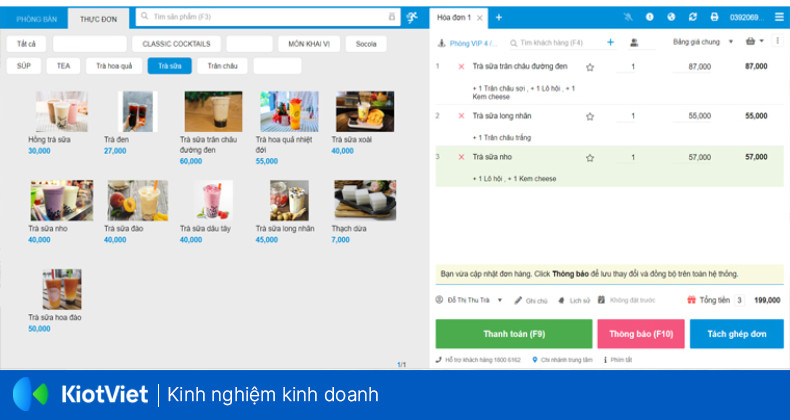Click the Hỗ trợ khách hàng phone link
This screenshot has width=790, height=420.
(478, 360)
